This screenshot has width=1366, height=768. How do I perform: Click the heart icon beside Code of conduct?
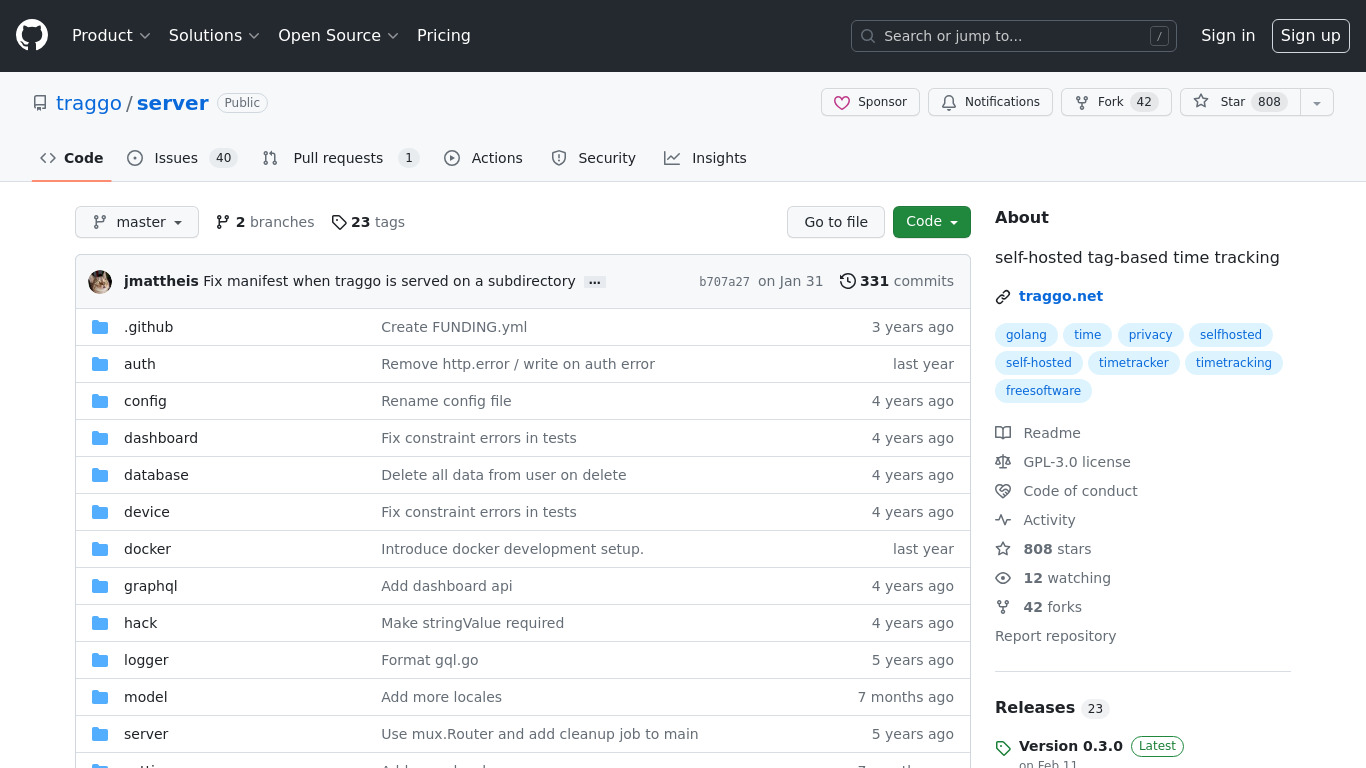1003,491
